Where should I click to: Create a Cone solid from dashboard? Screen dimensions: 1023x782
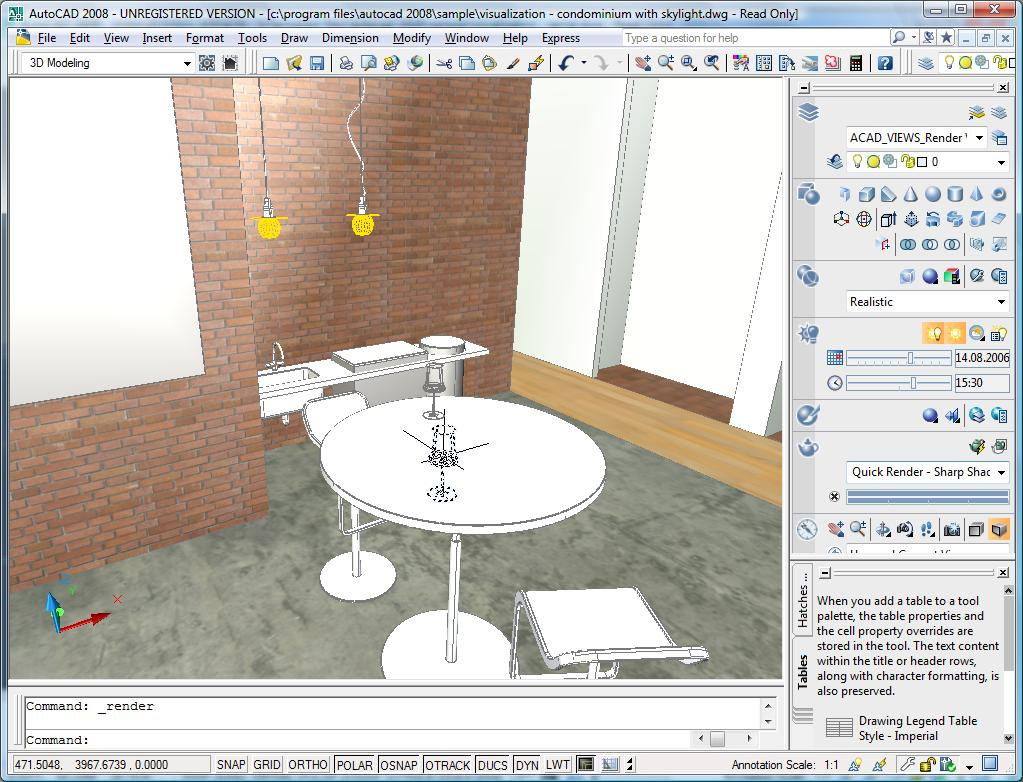910,194
